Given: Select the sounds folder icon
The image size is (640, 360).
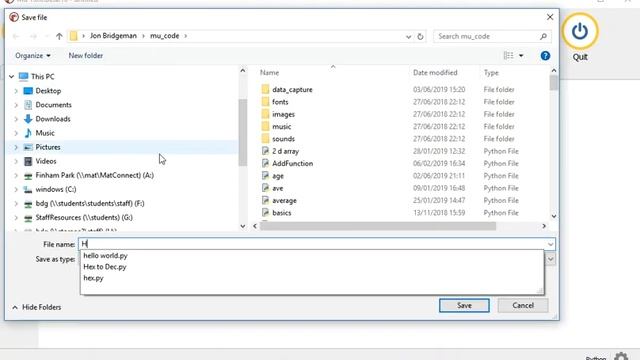Looking at the screenshot, I should [265, 139].
